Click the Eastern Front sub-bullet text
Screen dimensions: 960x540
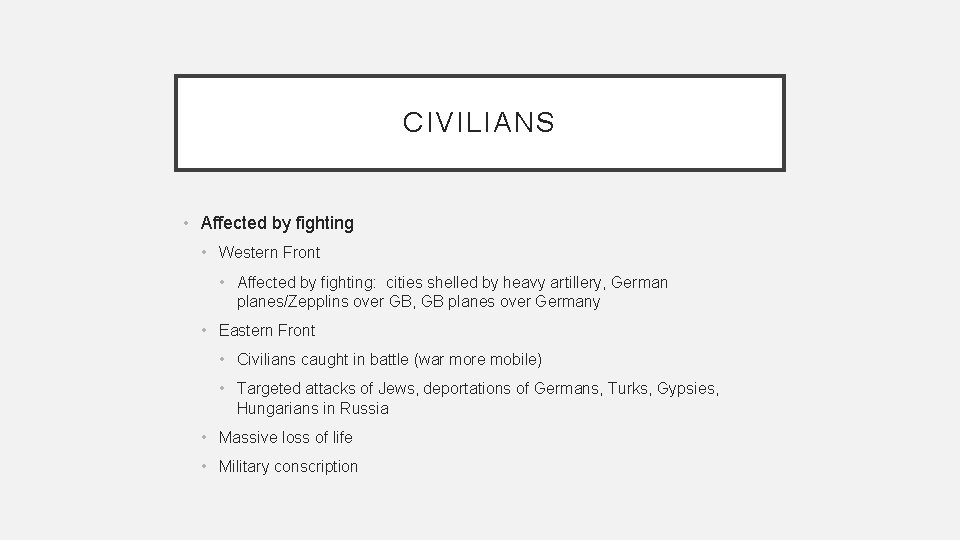(266, 330)
